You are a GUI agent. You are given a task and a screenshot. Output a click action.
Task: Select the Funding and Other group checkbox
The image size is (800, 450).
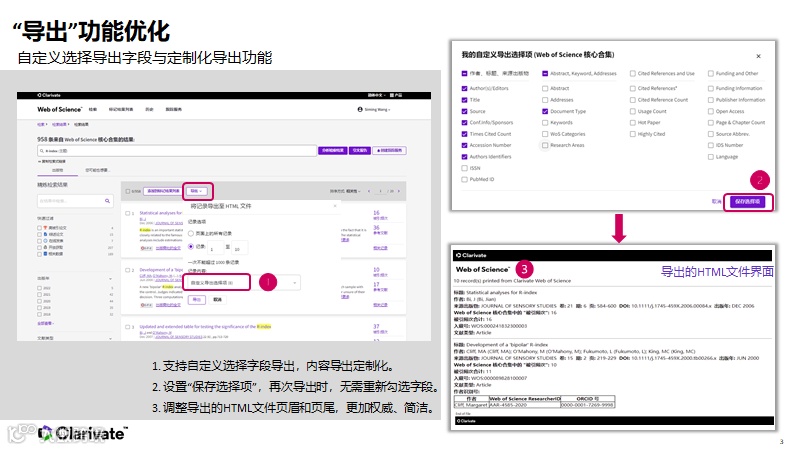pyautogui.click(x=711, y=73)
